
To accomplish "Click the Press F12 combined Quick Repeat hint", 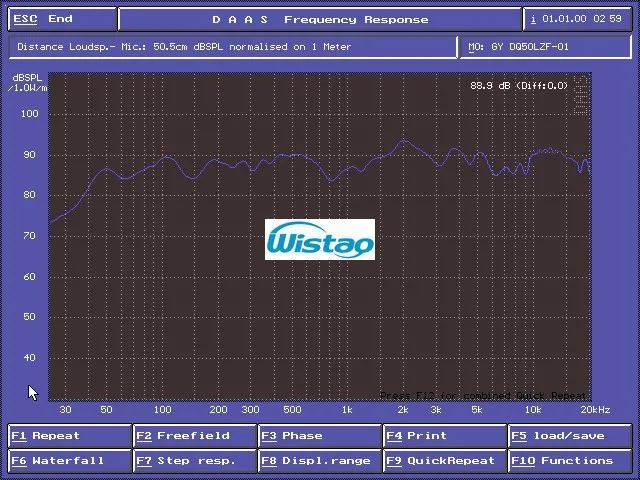I will (x=483, y=396).
